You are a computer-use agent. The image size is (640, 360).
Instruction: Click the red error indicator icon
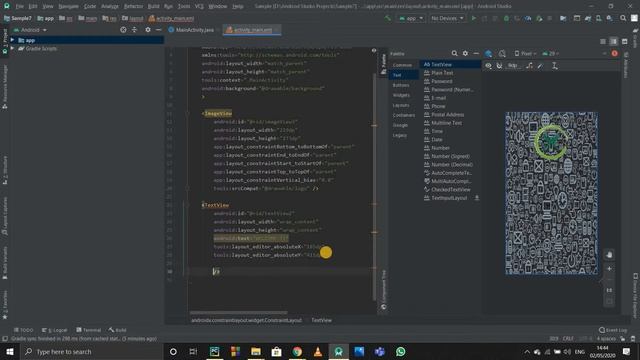[x=615, y=53]
